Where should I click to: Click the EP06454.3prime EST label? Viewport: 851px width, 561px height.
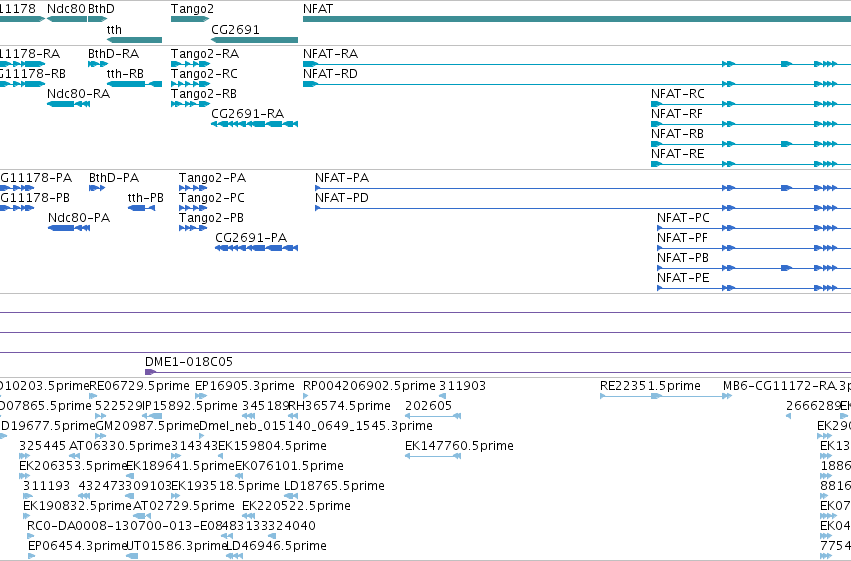coord(78,546)
